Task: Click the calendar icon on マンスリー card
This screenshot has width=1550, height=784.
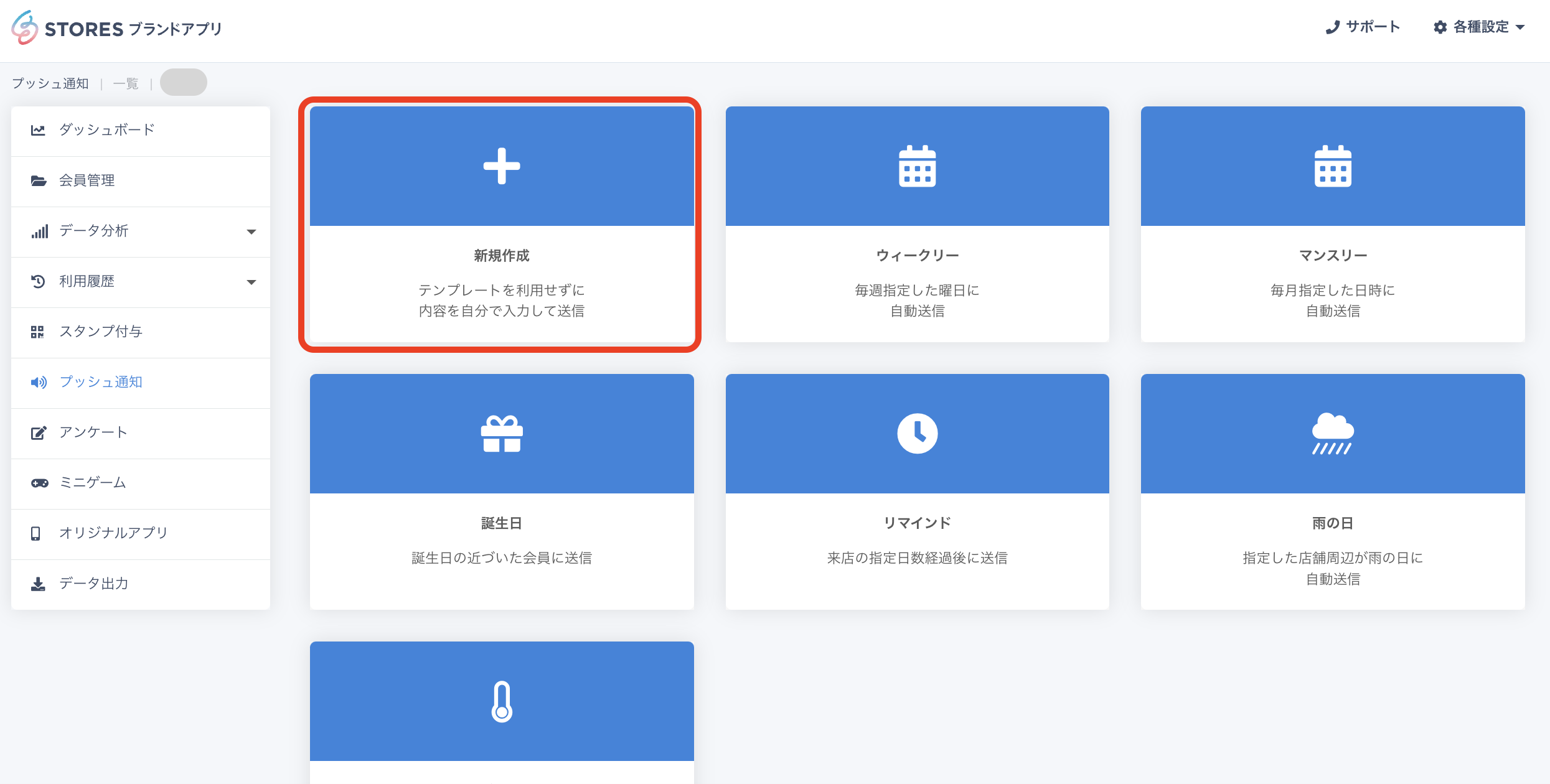Action: (x=1332, y=166)
